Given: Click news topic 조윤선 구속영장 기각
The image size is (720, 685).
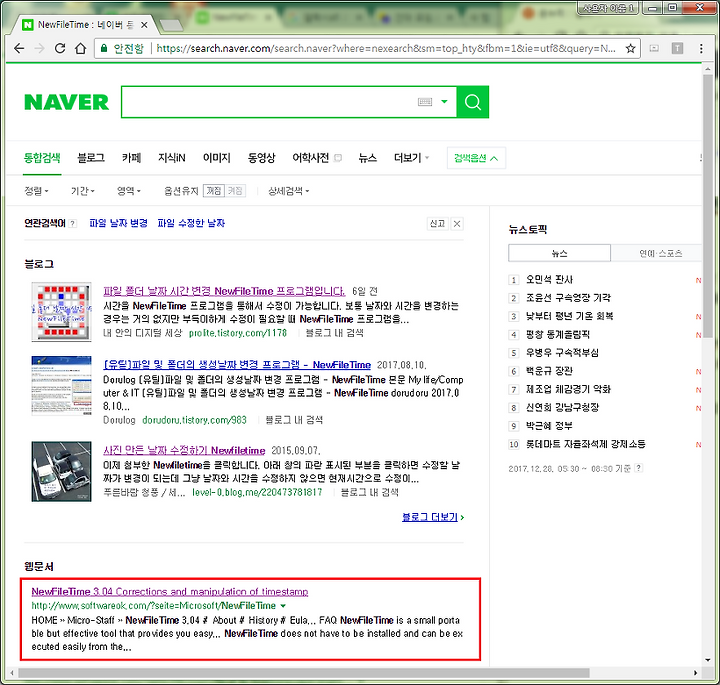Looking at the screenshot, I should pyautogui.click(x=568, y=298).
